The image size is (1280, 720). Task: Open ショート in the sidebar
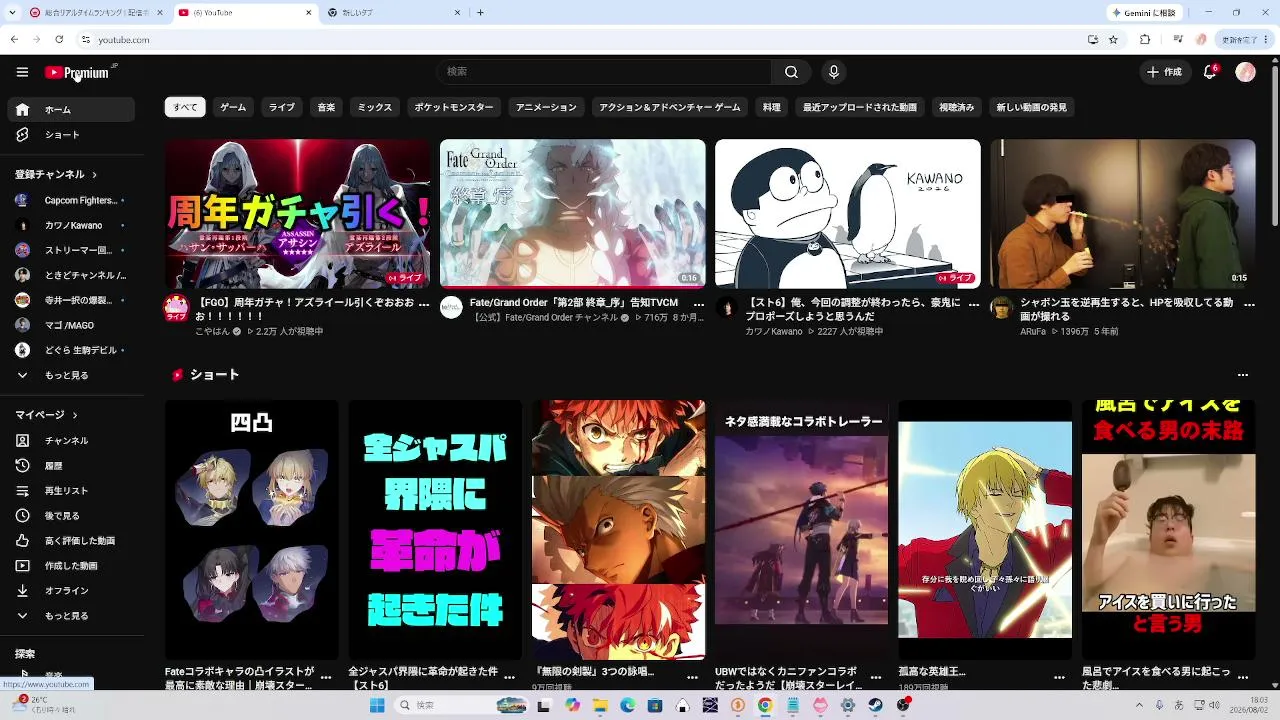point(71,135)
